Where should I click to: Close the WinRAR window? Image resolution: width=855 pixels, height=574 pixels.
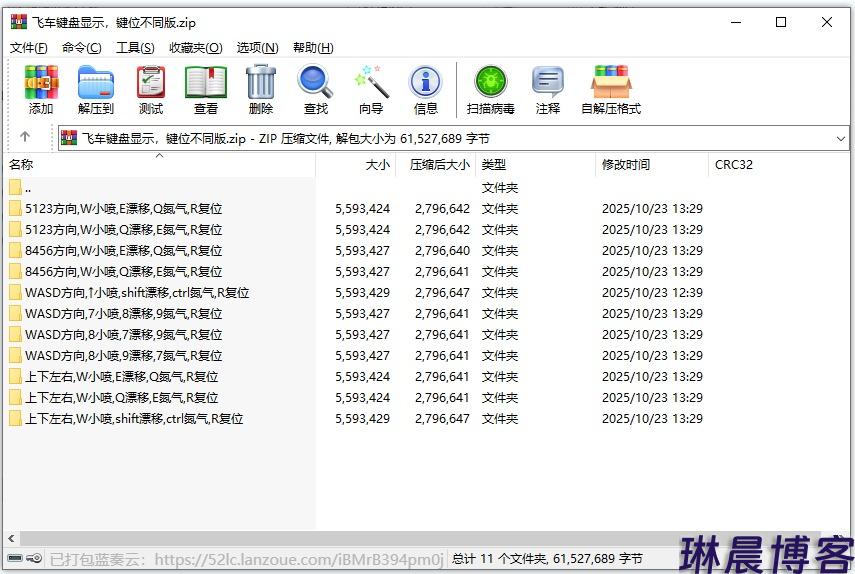(827, 22)
